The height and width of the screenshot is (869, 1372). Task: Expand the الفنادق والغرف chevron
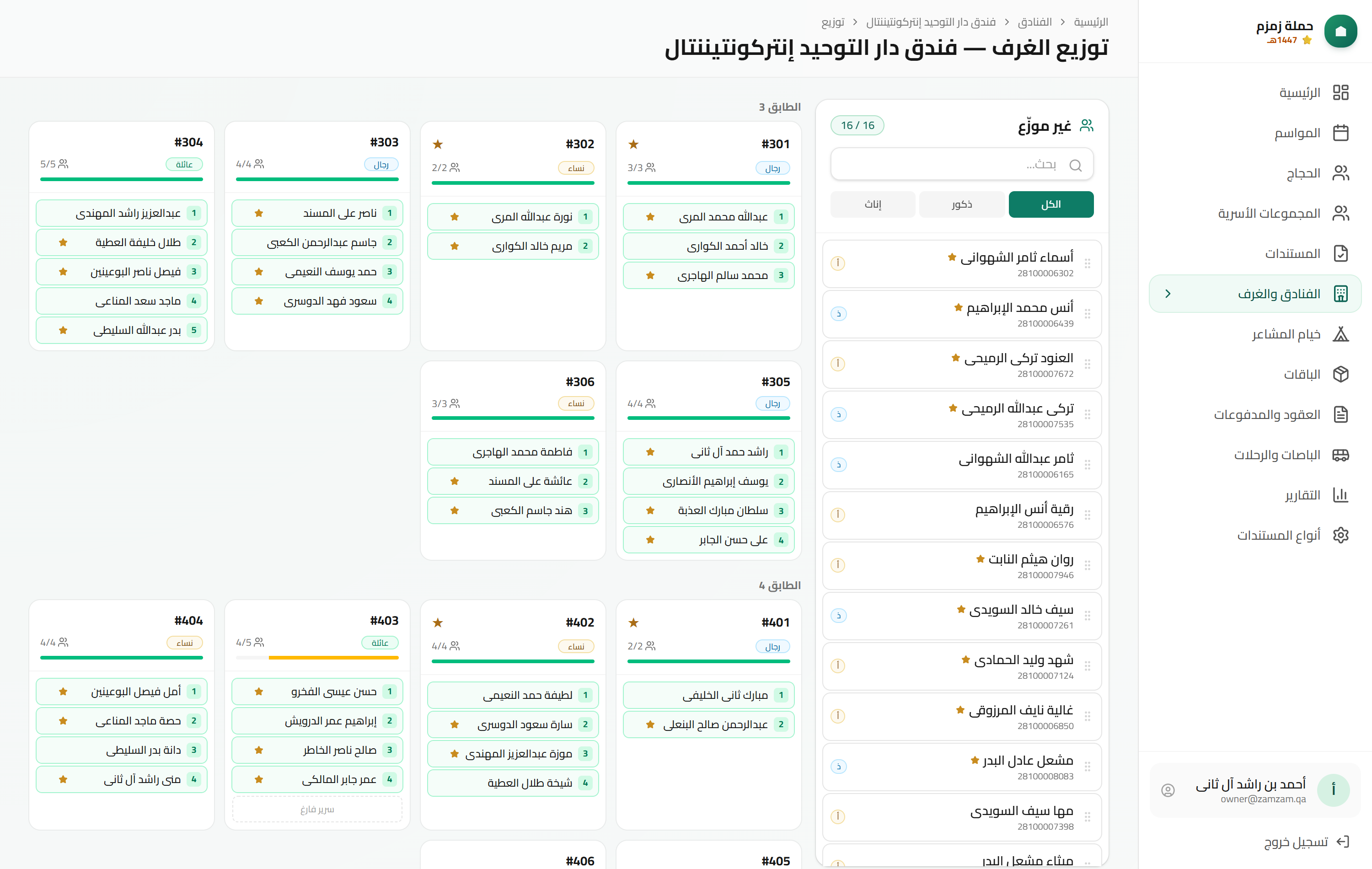(1168, 294)
